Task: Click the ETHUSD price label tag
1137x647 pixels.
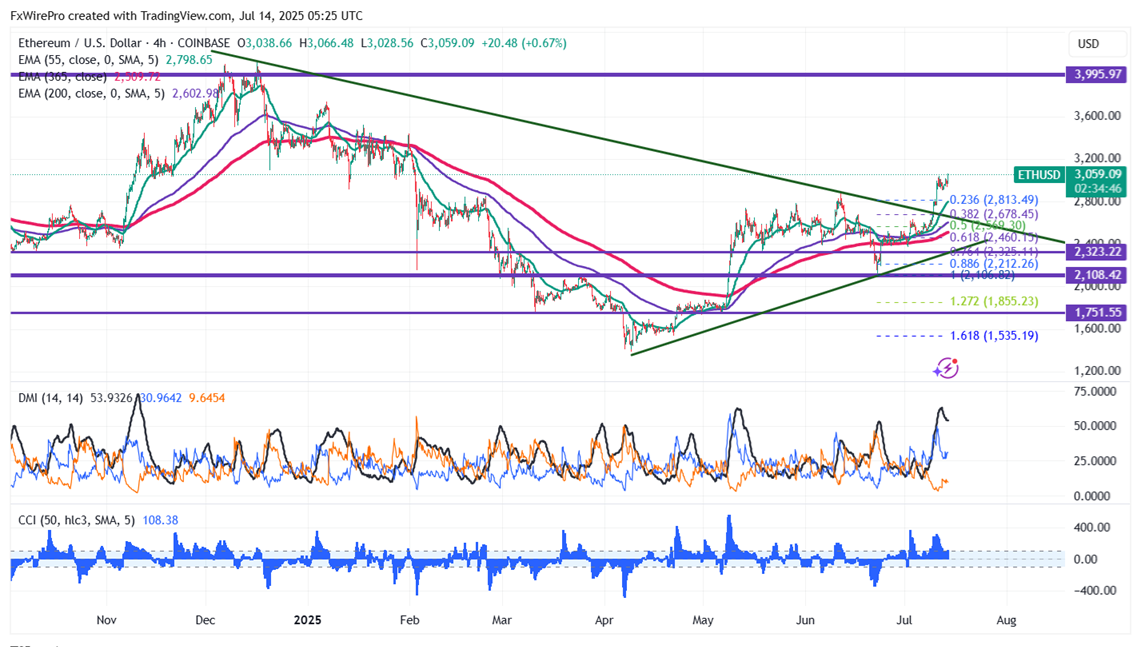Action: point(1038,175)
